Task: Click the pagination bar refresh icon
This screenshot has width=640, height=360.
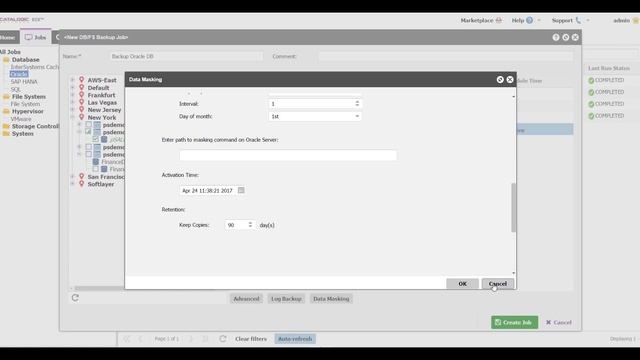Action: pyautogui.click(x=223, y=339)
